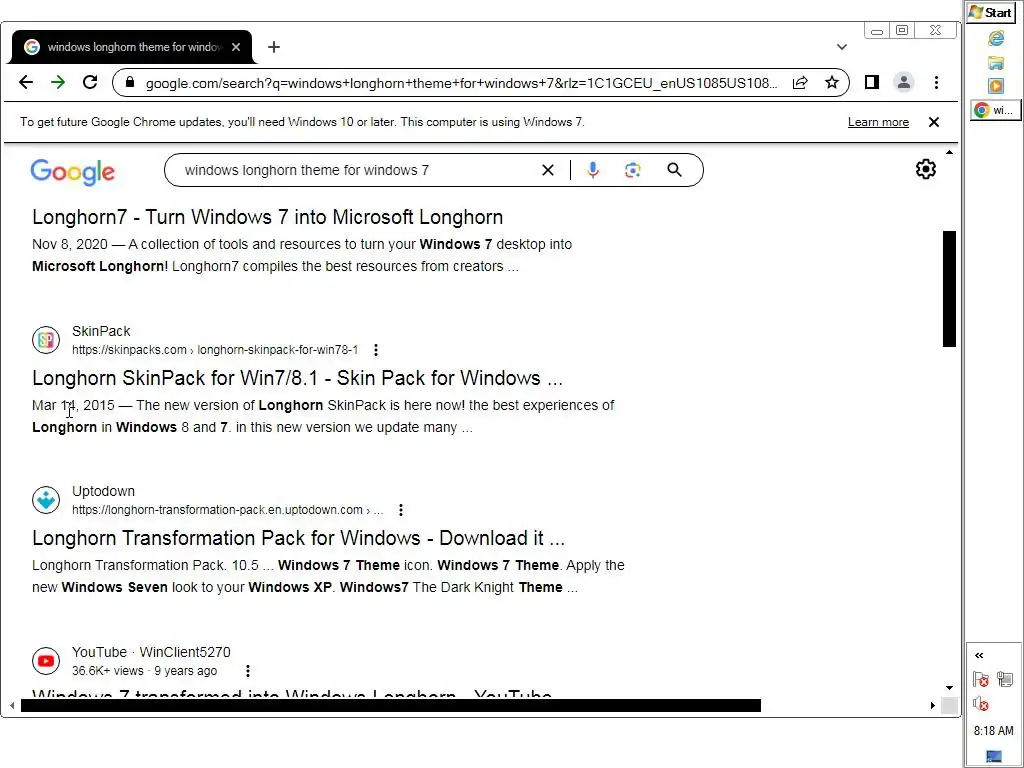Open a new tab with the plus button
The width and height of the screenshot is (1024, 768).
pyautogui.click(x=274, y=47)
